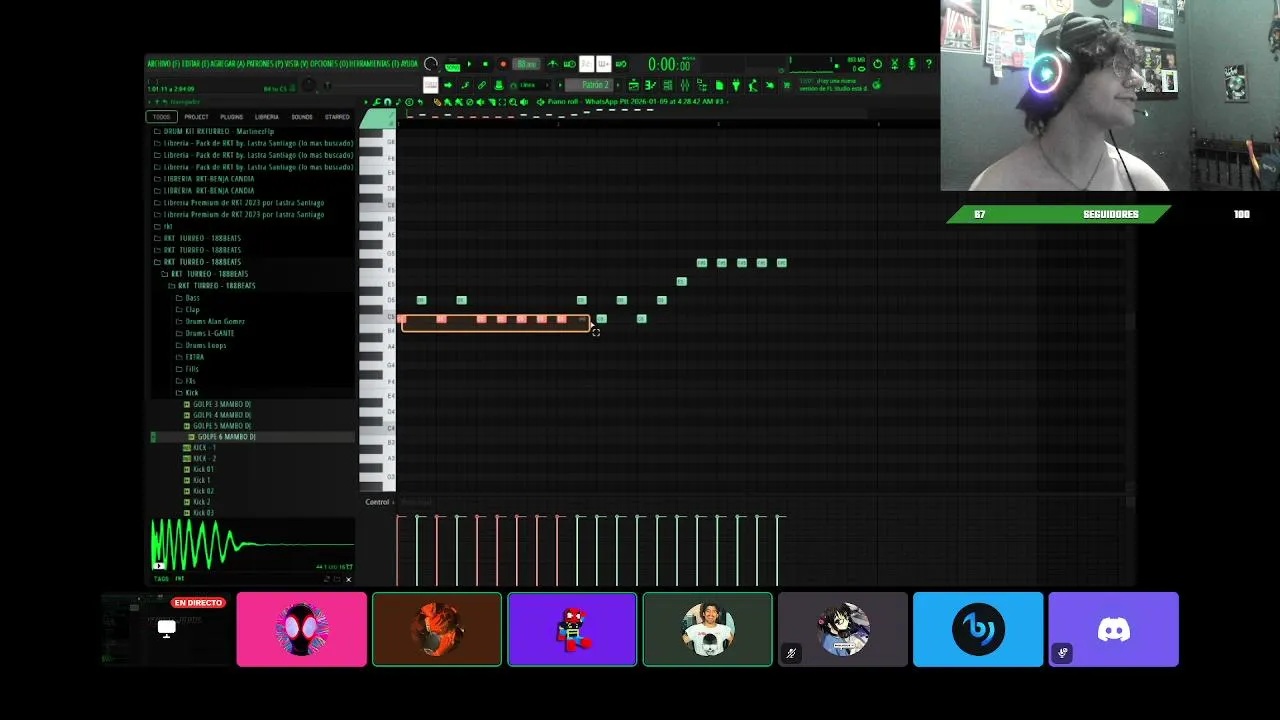Click the piano roll stamp note icon
This screenshot has height=720, width=1280.
click(398, 102)
